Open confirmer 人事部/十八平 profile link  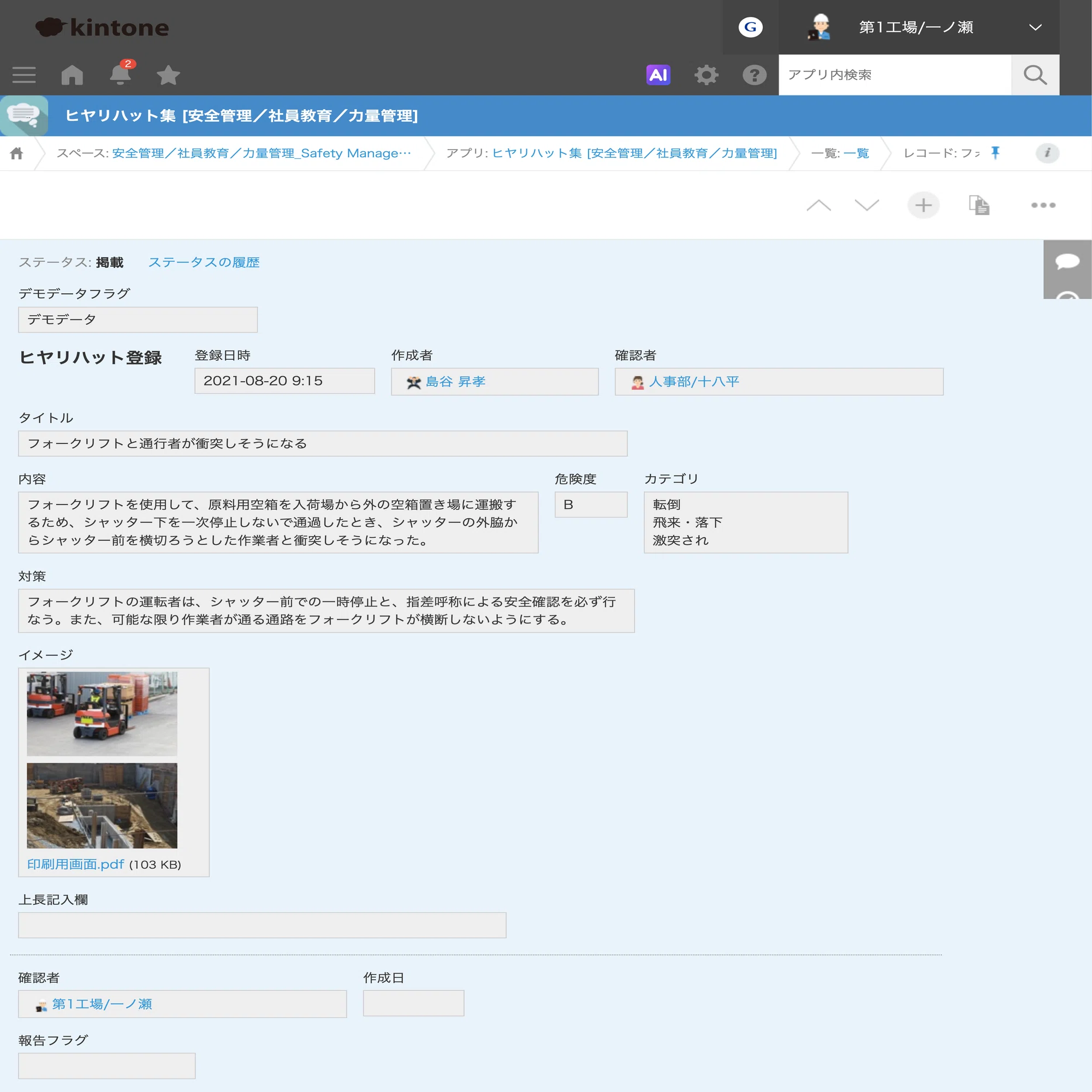pyautogui.click(x=693, y=382)
